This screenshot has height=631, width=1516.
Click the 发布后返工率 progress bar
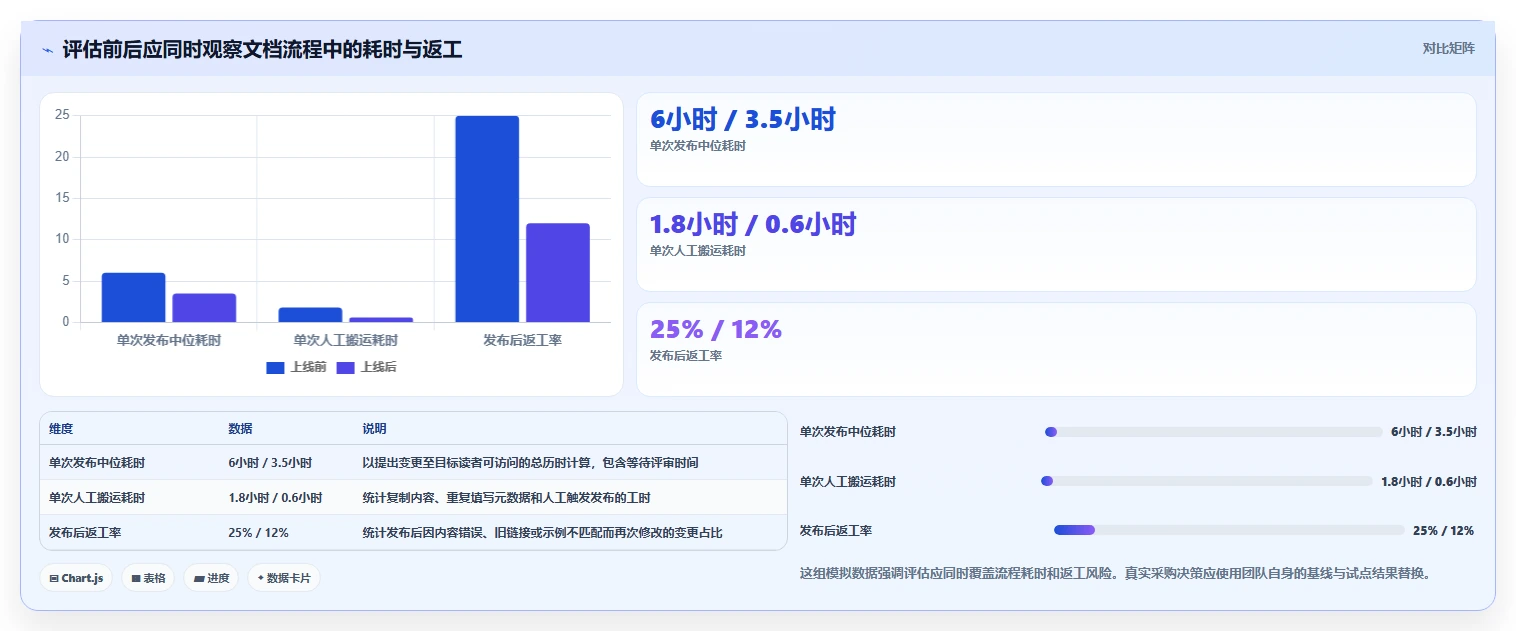tap(1230, 530)
